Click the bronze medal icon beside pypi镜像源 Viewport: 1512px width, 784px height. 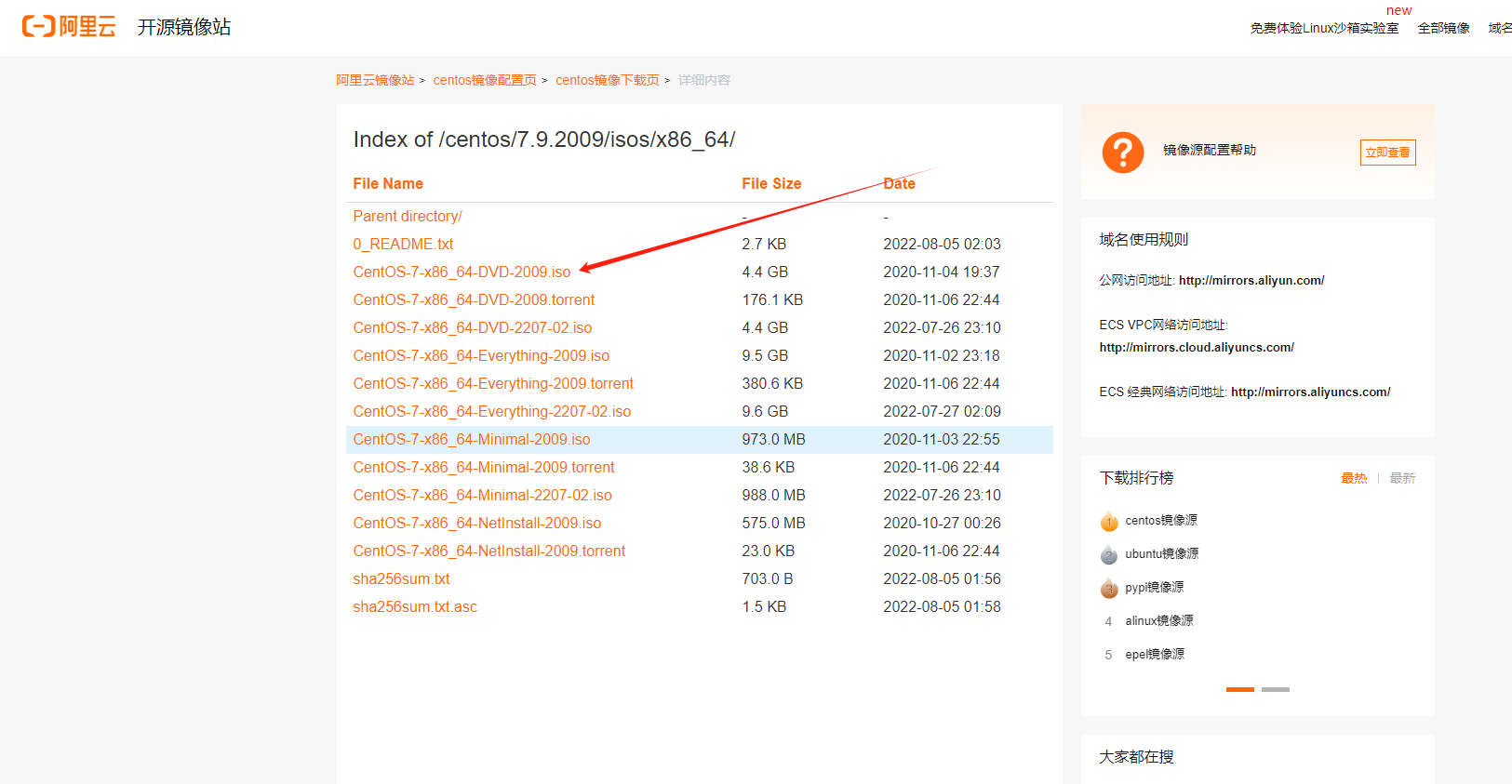click(x=1109, y=588)
